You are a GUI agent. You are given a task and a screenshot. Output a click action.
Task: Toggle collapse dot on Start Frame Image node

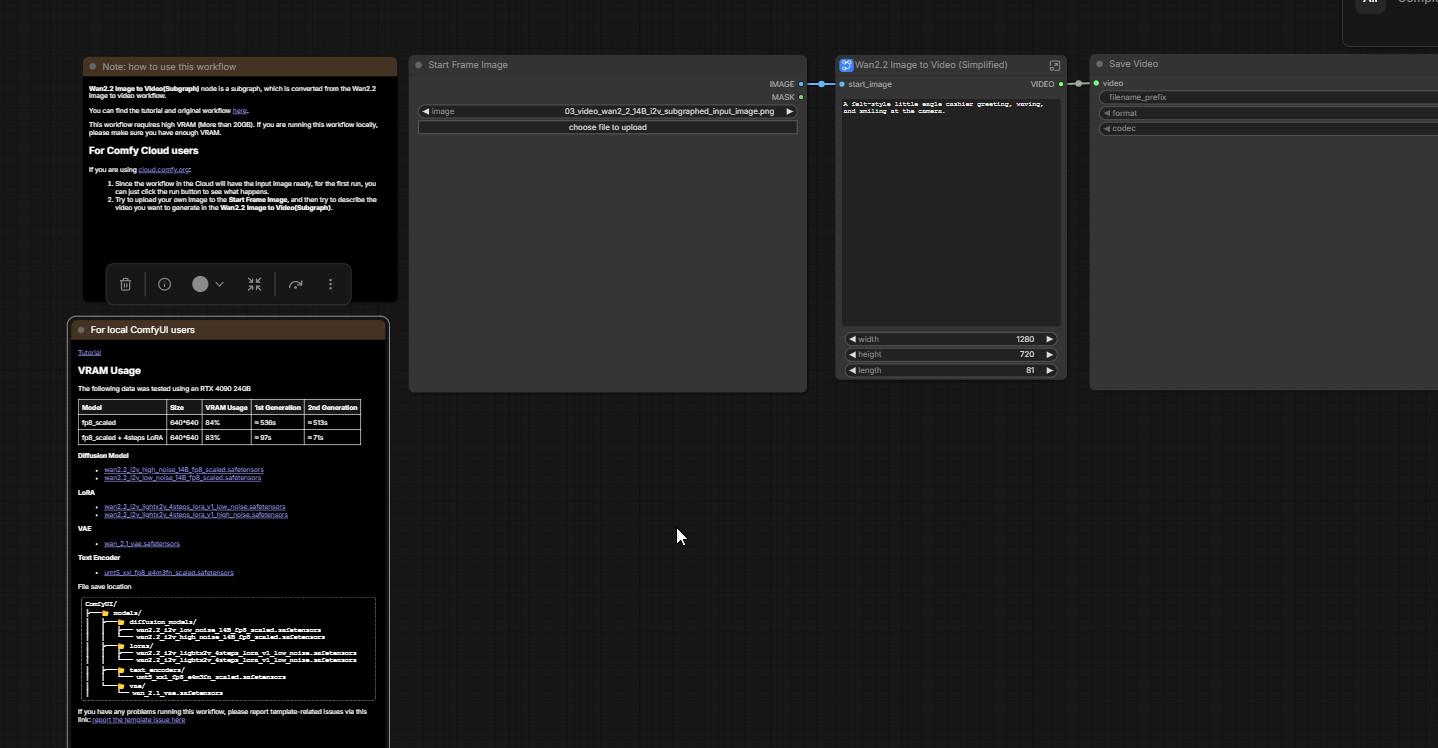419,65
